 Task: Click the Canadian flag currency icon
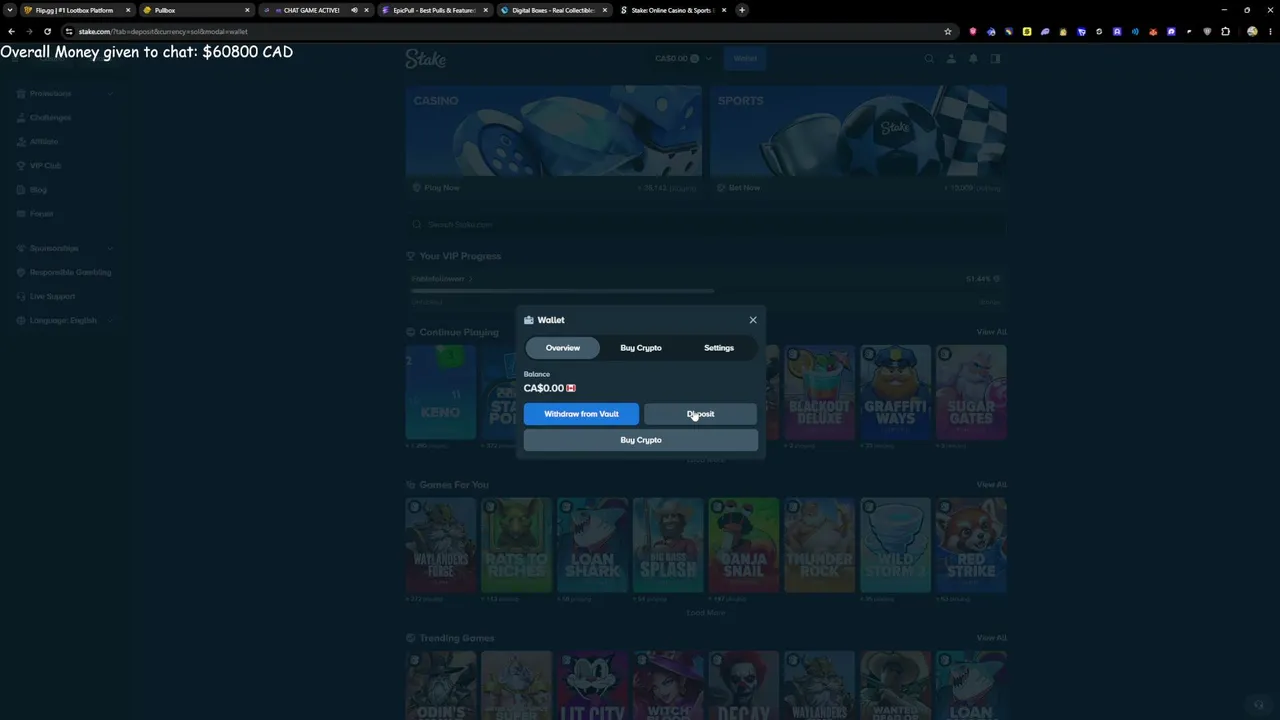pyautogui.click(x=571, y=388)
